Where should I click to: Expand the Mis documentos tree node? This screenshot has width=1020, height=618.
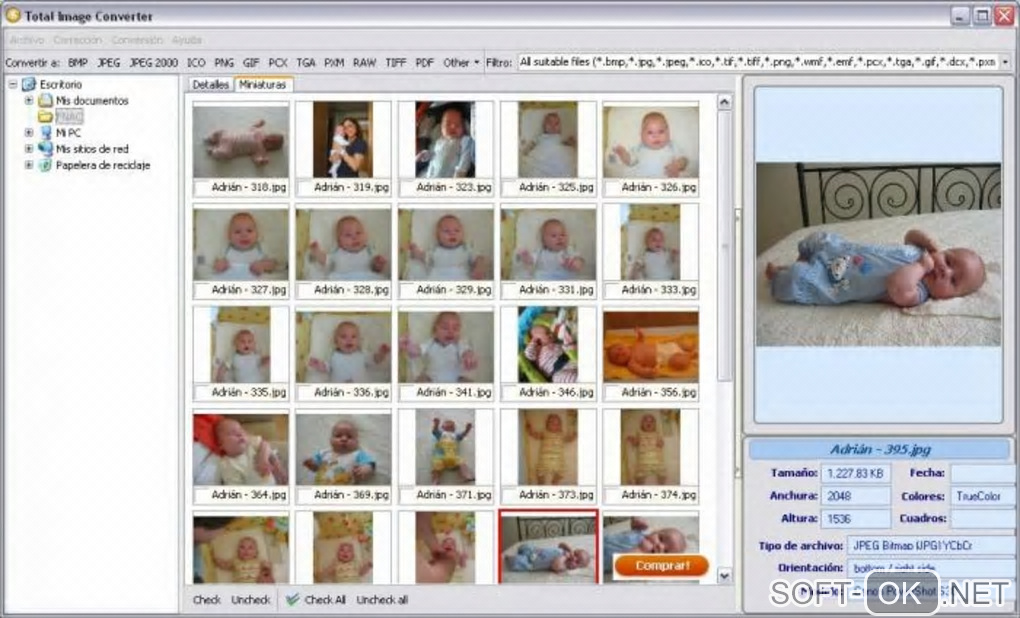(x=29, y=100)
